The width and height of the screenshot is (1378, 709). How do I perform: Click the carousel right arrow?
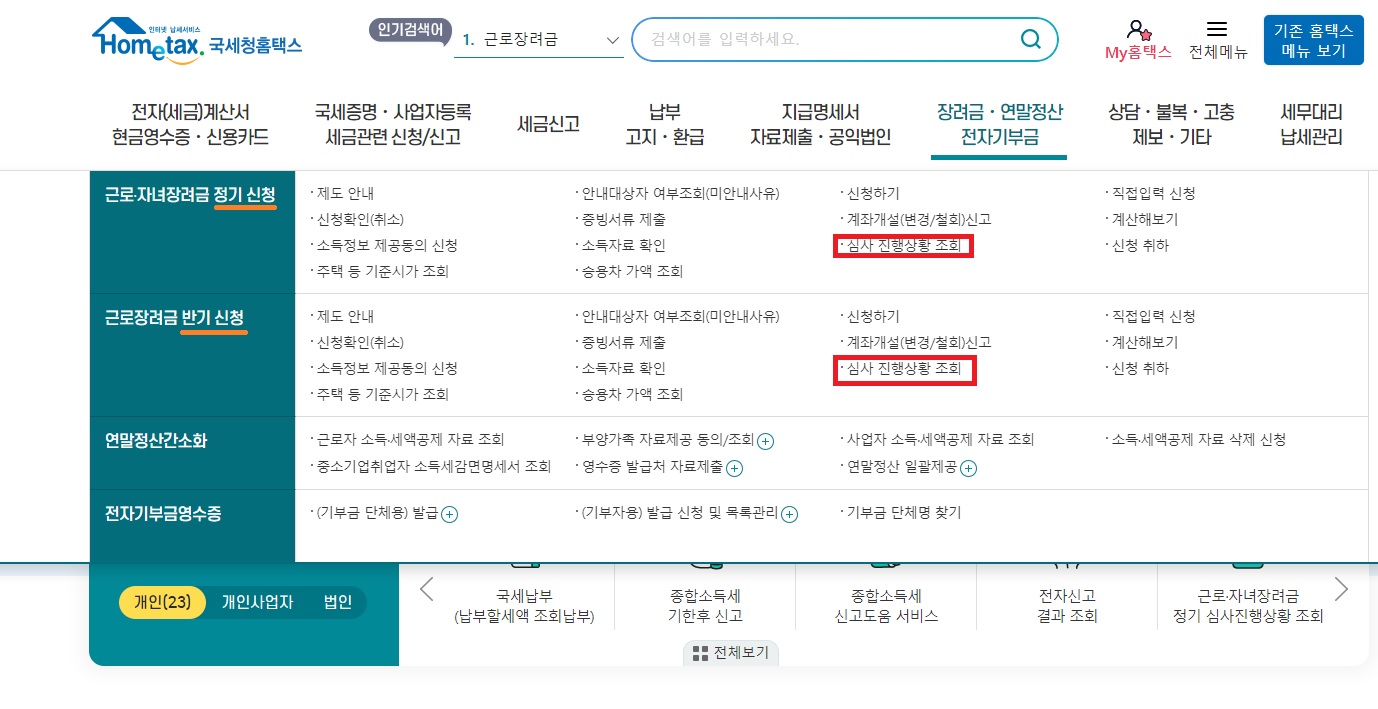pyautogui.click(x=1341, y=590)
